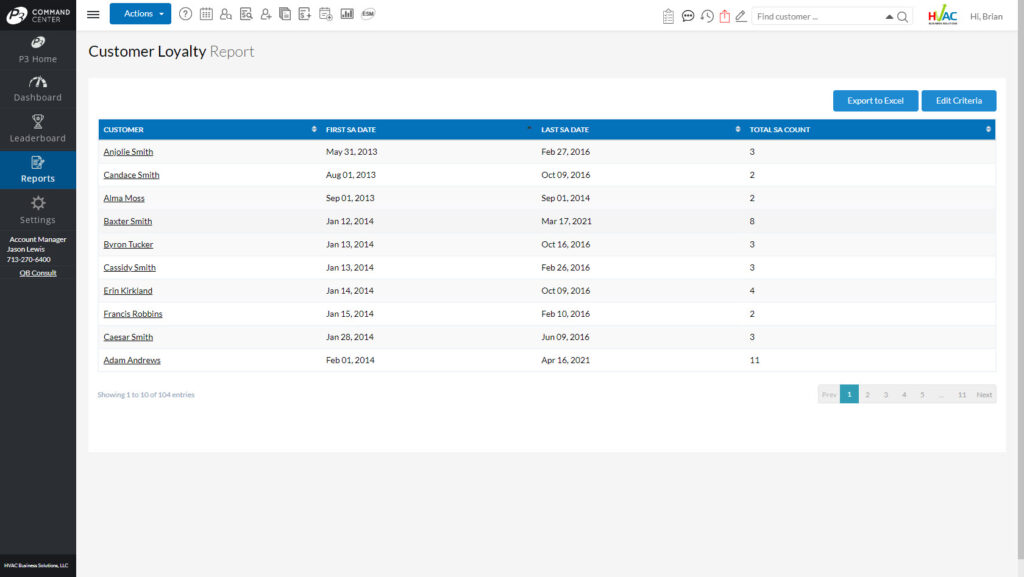
Task: Click the red share icon near search
Action: [725, 16]
